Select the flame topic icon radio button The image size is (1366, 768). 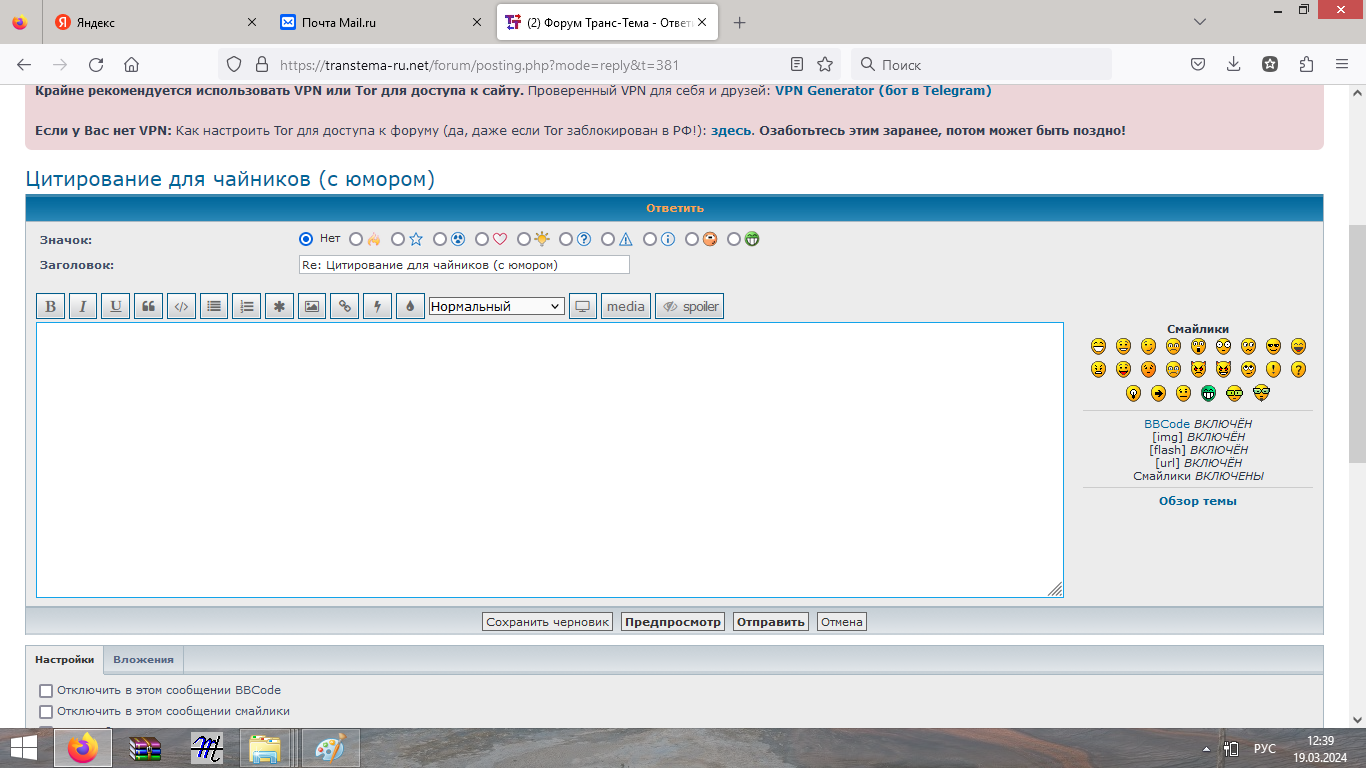(356, 239)
